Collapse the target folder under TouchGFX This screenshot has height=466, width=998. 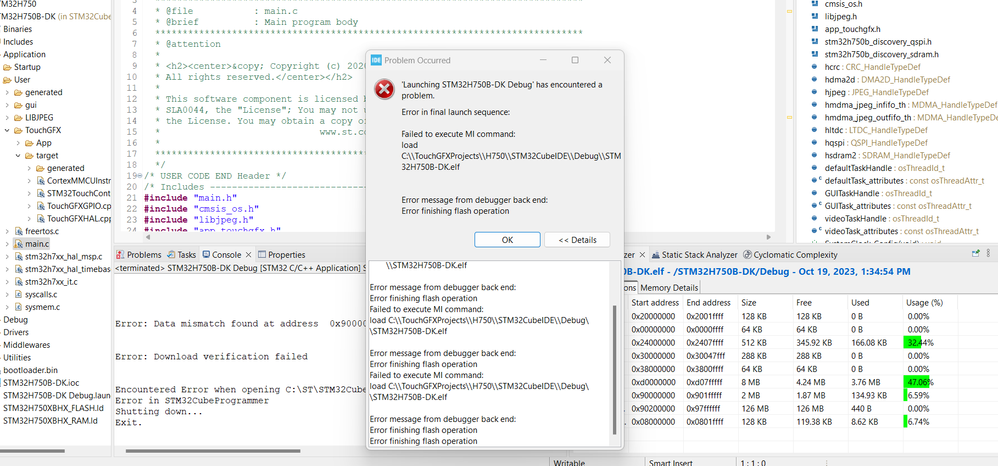pyautogui.click(x=18, y=155)
